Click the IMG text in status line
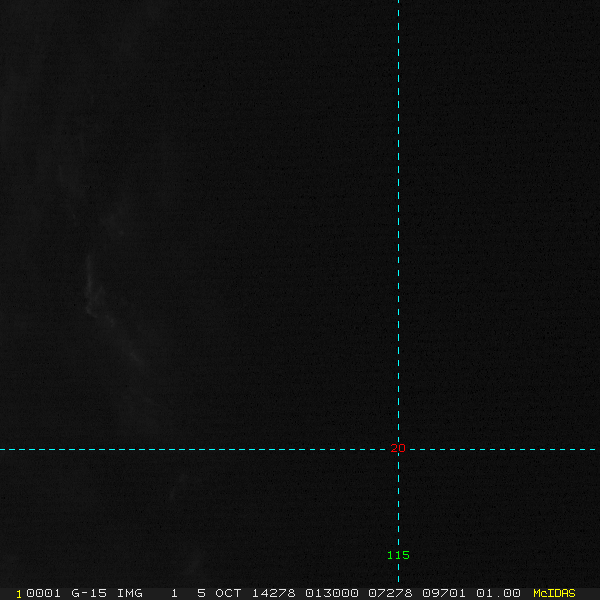Image resolution: width=600 pixels, height=600 pixels. tap(129, 593)
